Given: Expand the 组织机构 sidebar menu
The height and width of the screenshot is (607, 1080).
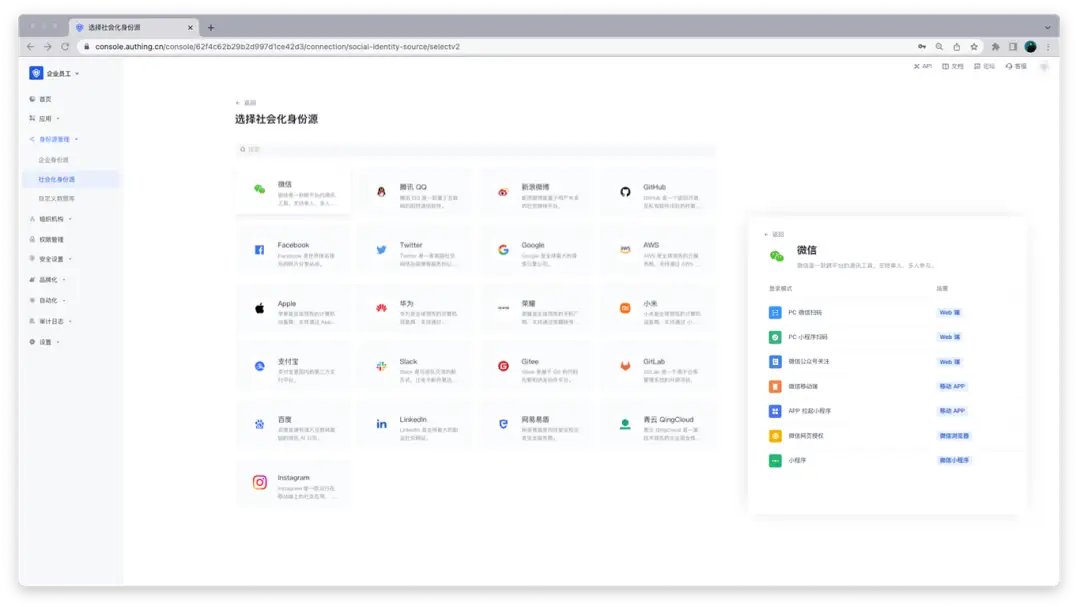Looking at the screenshot, I should point(51,219).
